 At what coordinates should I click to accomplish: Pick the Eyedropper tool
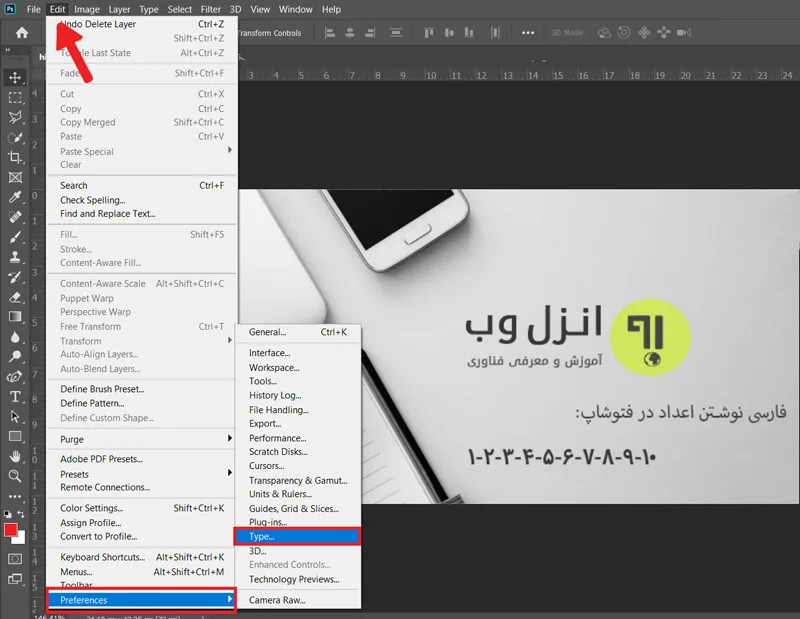pos(15,197)
